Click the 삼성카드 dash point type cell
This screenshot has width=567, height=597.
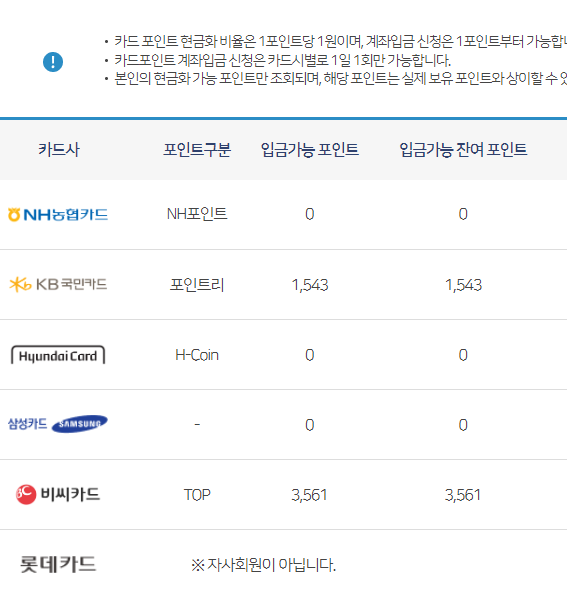[197, 424]
